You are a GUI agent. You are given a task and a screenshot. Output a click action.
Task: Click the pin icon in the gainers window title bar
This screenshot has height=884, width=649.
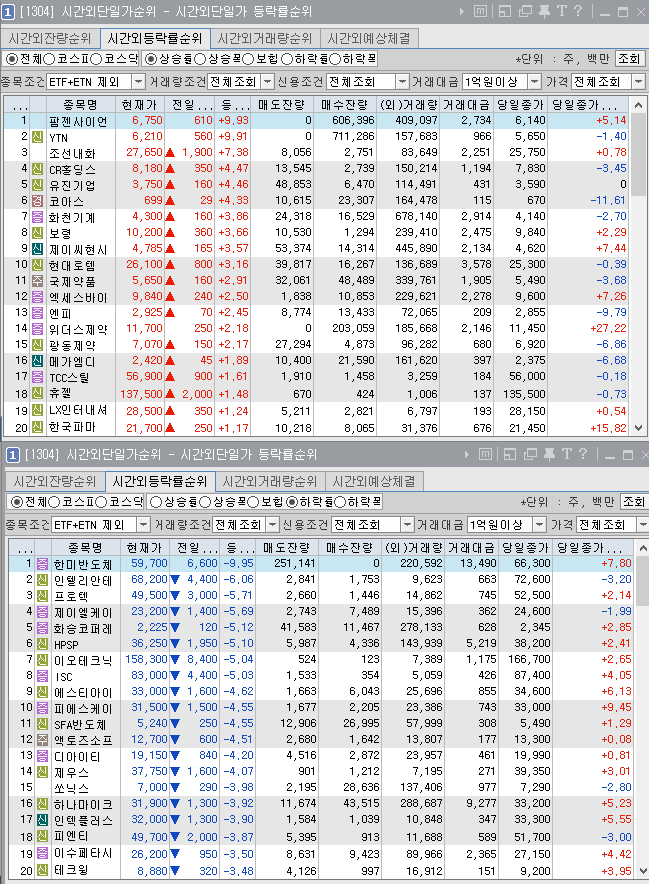coord(544,11)
